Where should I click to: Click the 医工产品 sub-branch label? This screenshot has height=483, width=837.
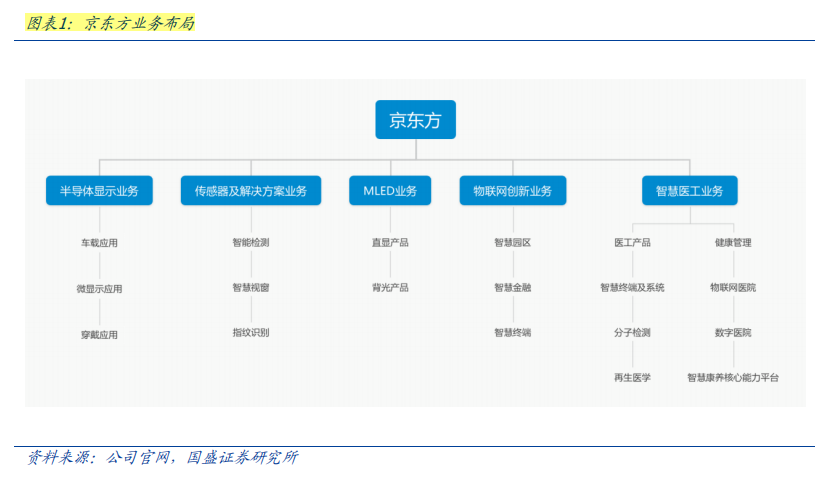[633, 242]
